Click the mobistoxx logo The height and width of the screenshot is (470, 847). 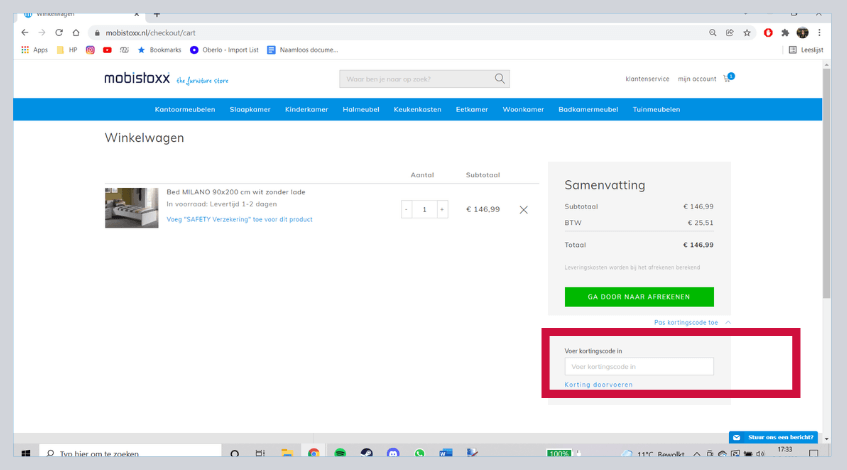pyautogui.click(x=138, y=79)
